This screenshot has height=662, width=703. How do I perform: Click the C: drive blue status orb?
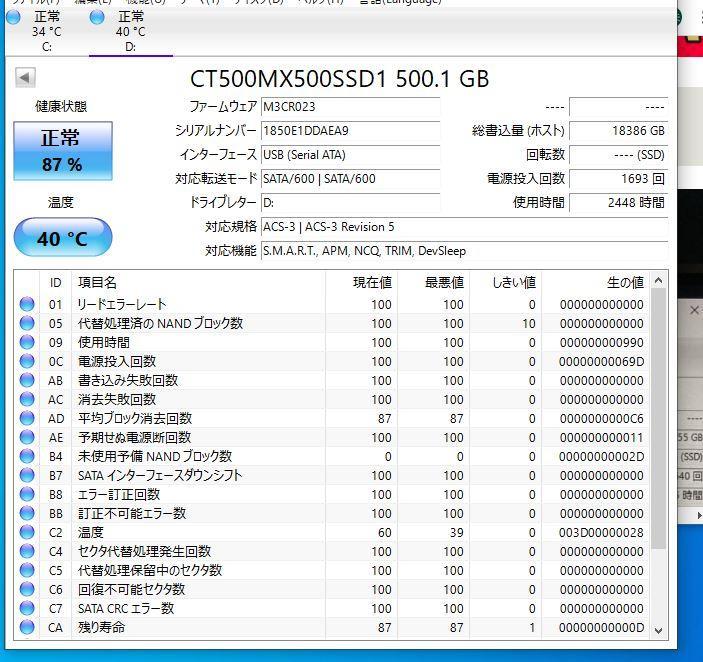[x=13, y=17]
